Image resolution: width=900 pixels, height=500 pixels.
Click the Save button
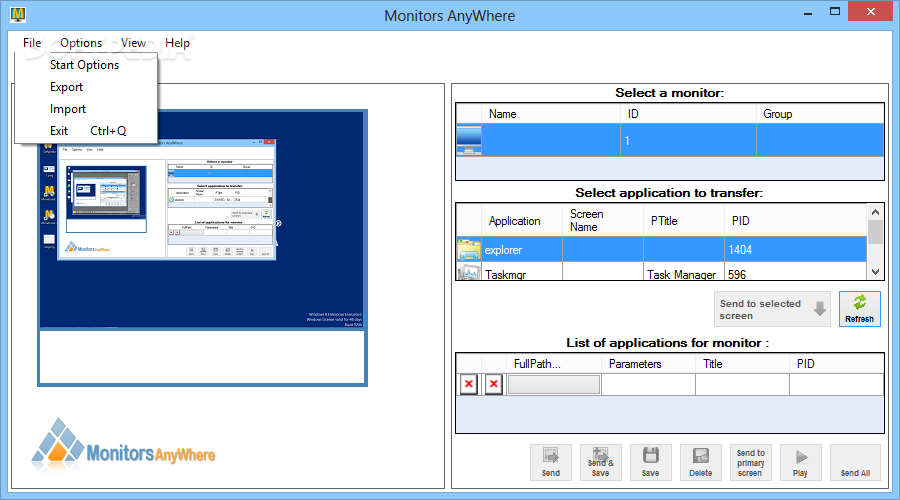point(650,462)
